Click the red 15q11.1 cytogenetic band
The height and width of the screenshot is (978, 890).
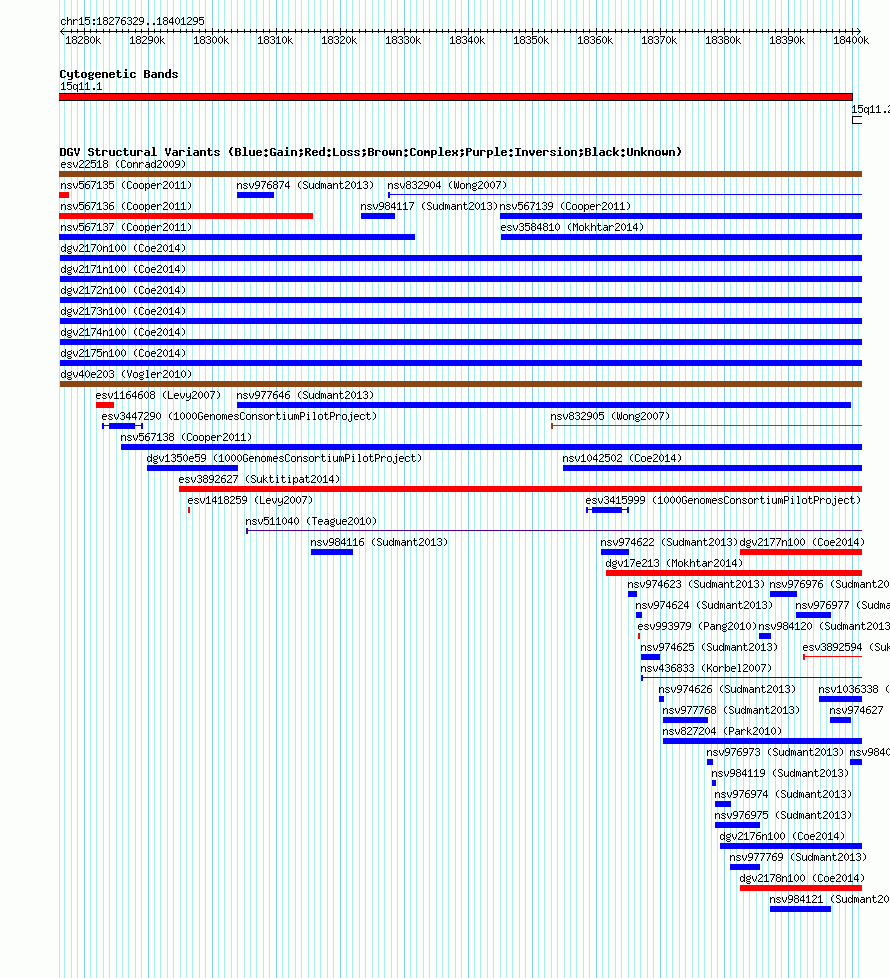coord(456,97)
